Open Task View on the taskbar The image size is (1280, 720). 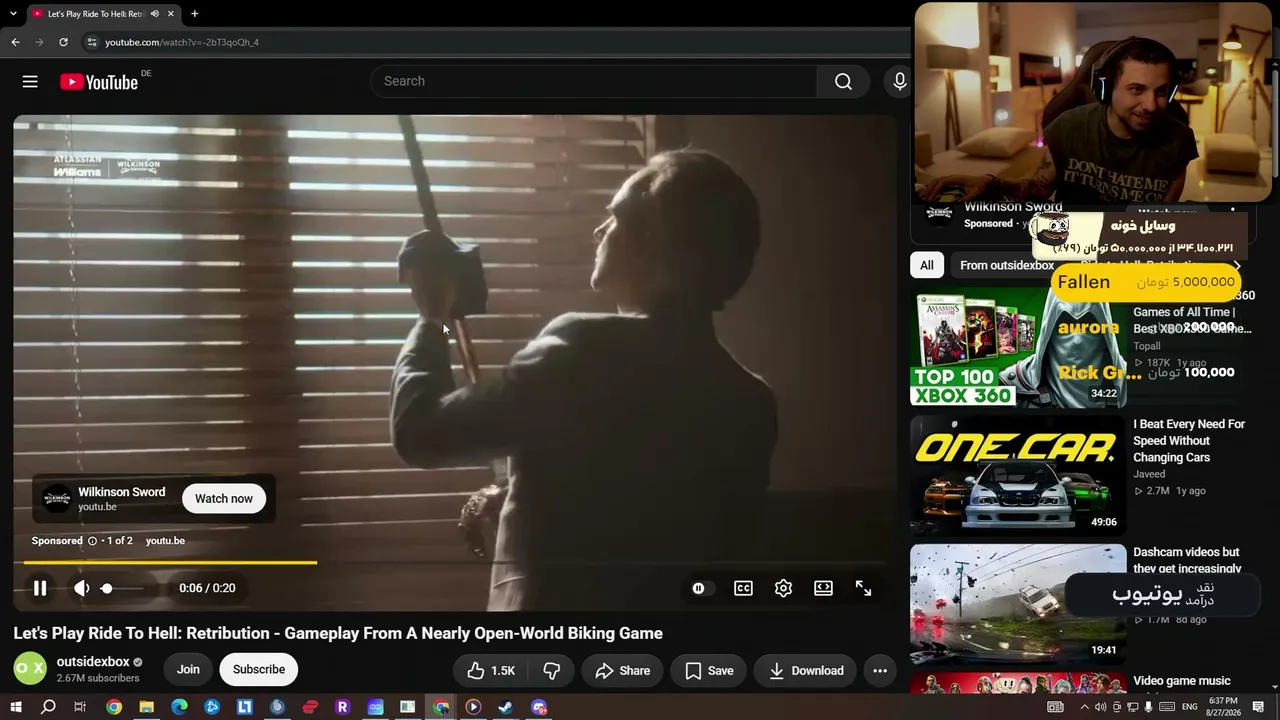point(80,707)
